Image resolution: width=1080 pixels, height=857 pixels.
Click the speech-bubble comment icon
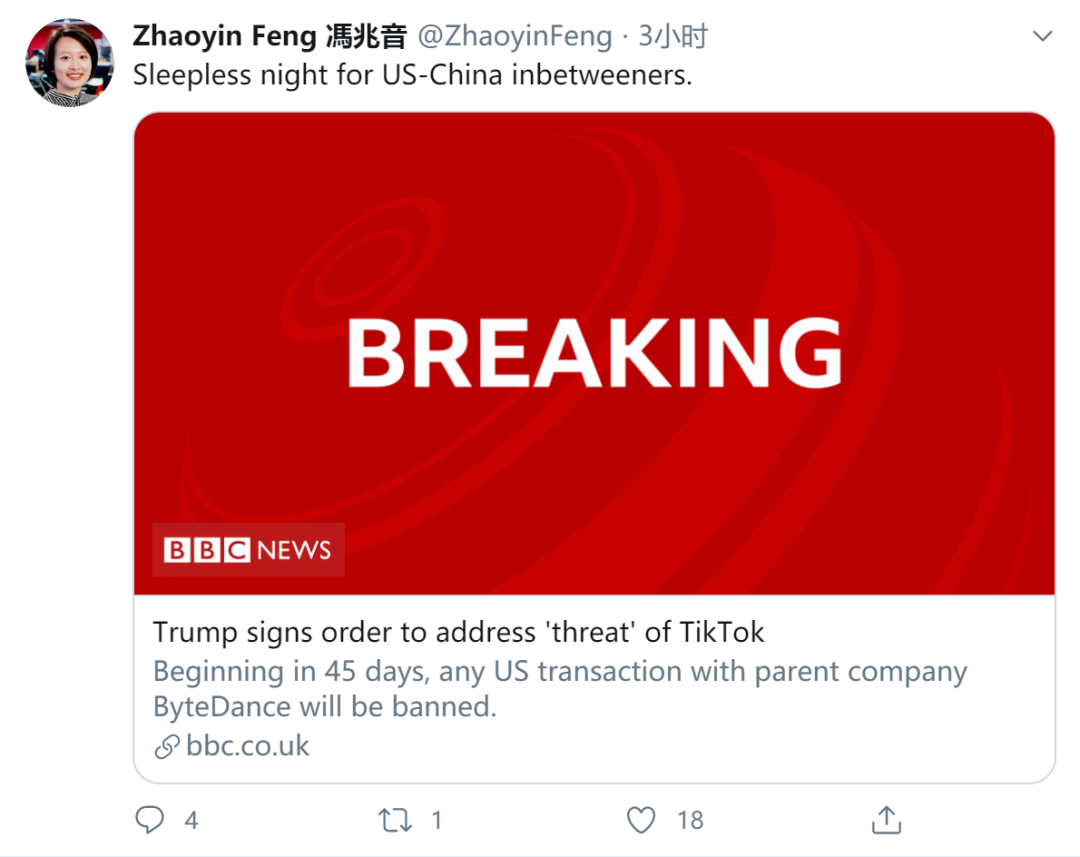149,819
